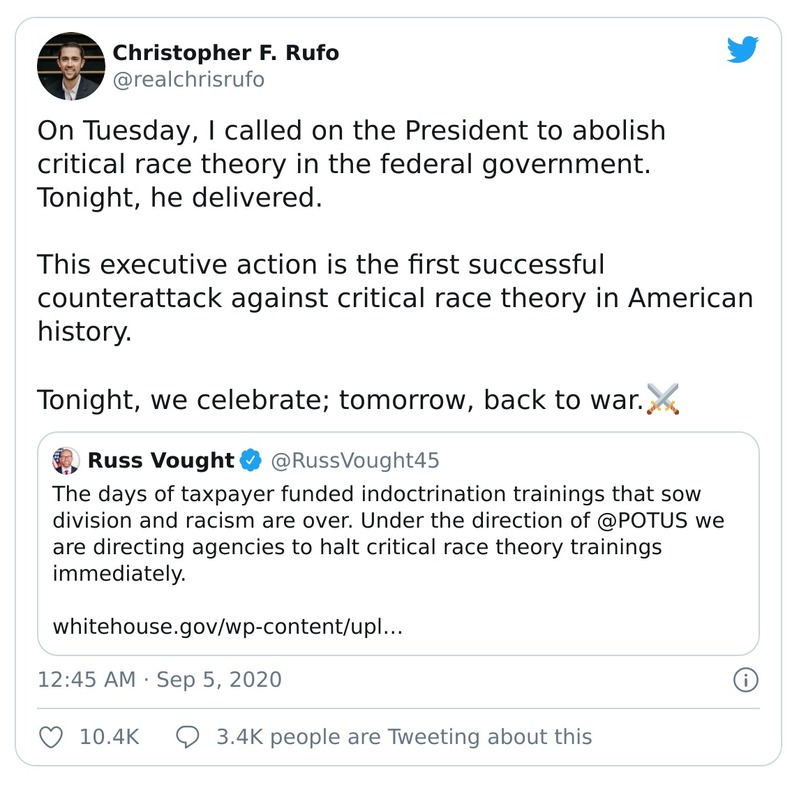Image resolution: width=799 pixels, height=788 pixels.
Task: Open the tweet info icon
Action: (745, 681)
